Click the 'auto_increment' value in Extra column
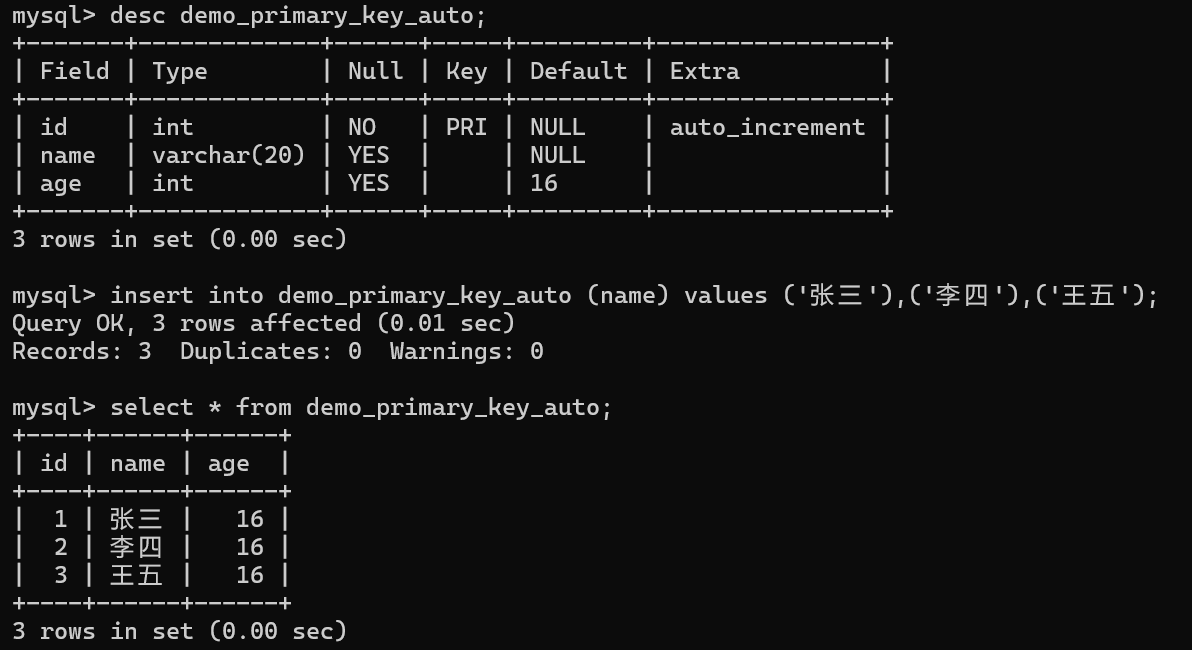 point(767,127)
